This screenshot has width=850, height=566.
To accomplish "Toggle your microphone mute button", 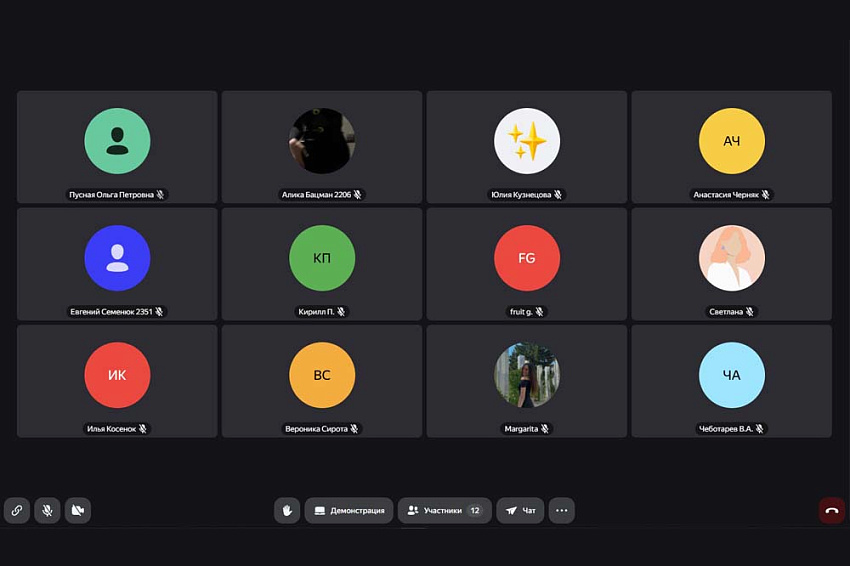I will tap(46, 510).
